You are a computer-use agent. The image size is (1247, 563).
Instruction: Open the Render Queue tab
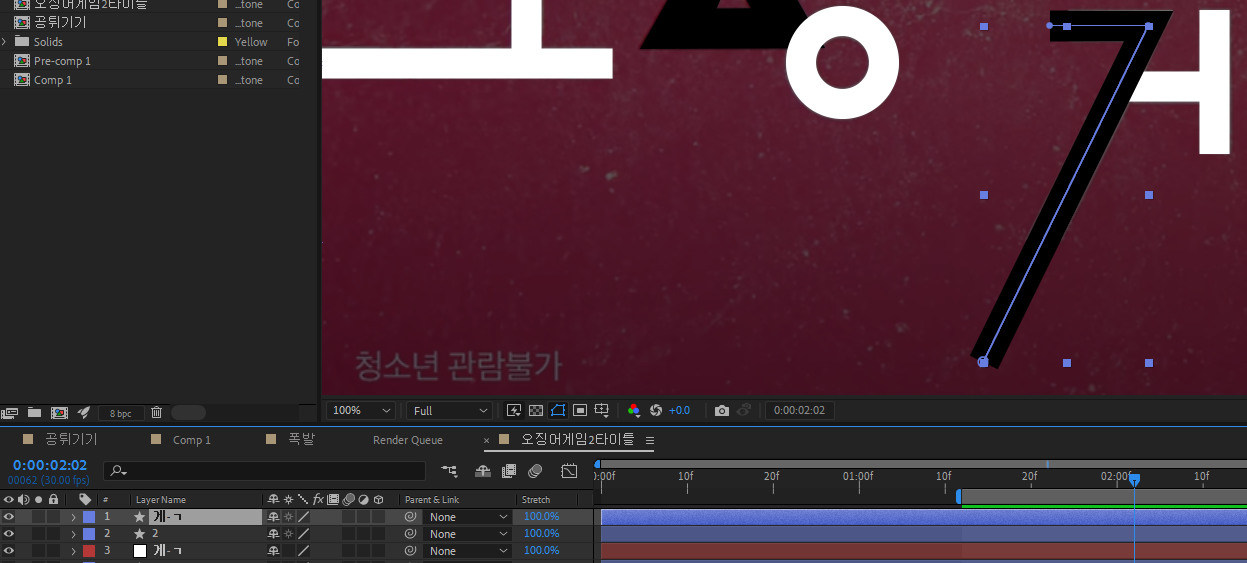408,440
